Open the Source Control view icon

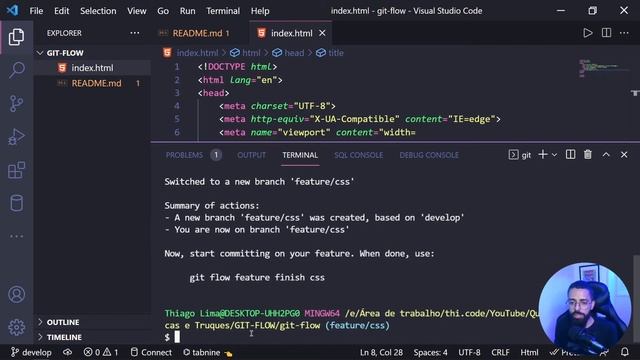pos(16,103)
